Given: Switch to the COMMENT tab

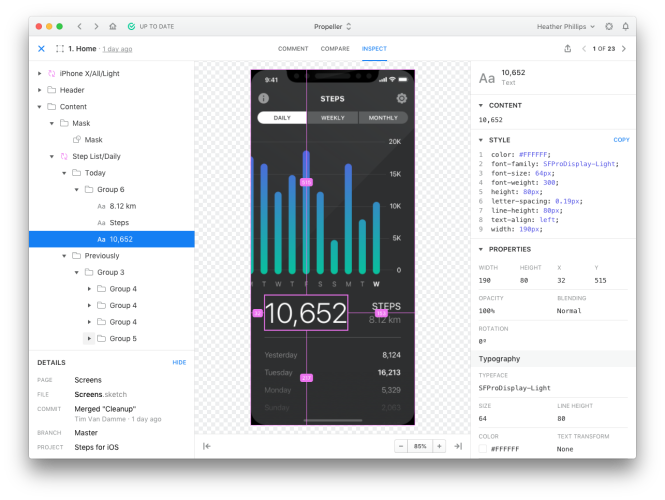Looking at the screenshot, I should [x=293, y=49].
